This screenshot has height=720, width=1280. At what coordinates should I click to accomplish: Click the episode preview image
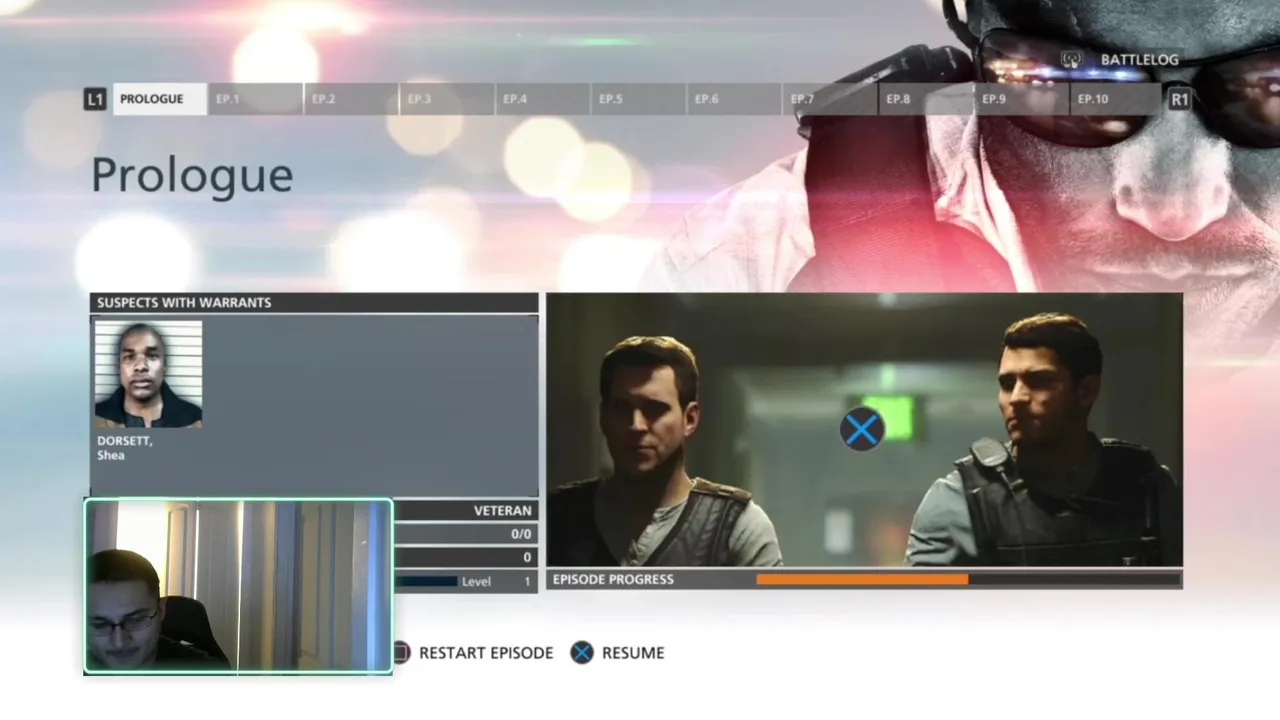pos(865,430)
